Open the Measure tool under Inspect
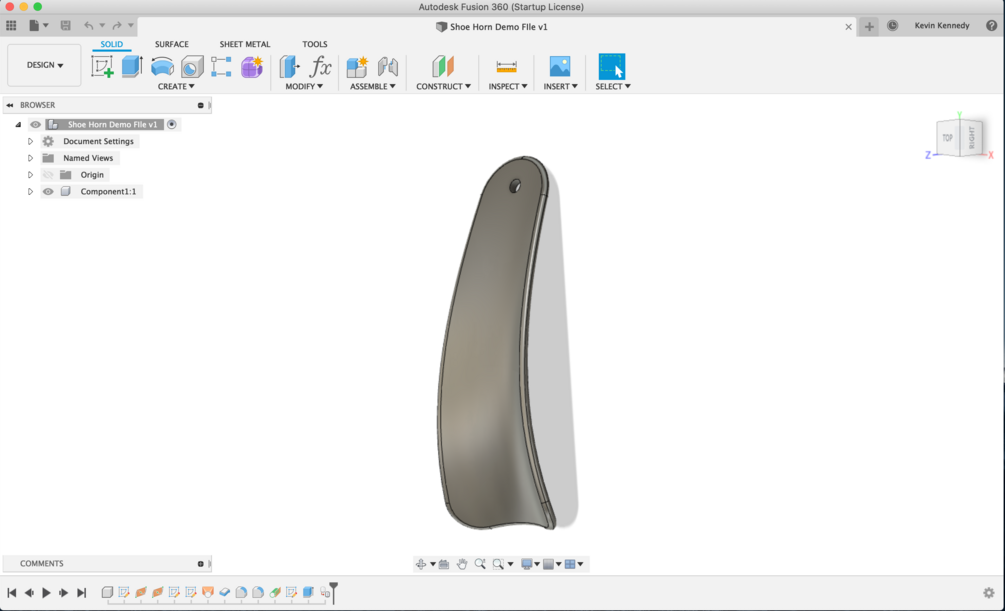Screen dimensions: 1005x611 [x=506, y=67]
